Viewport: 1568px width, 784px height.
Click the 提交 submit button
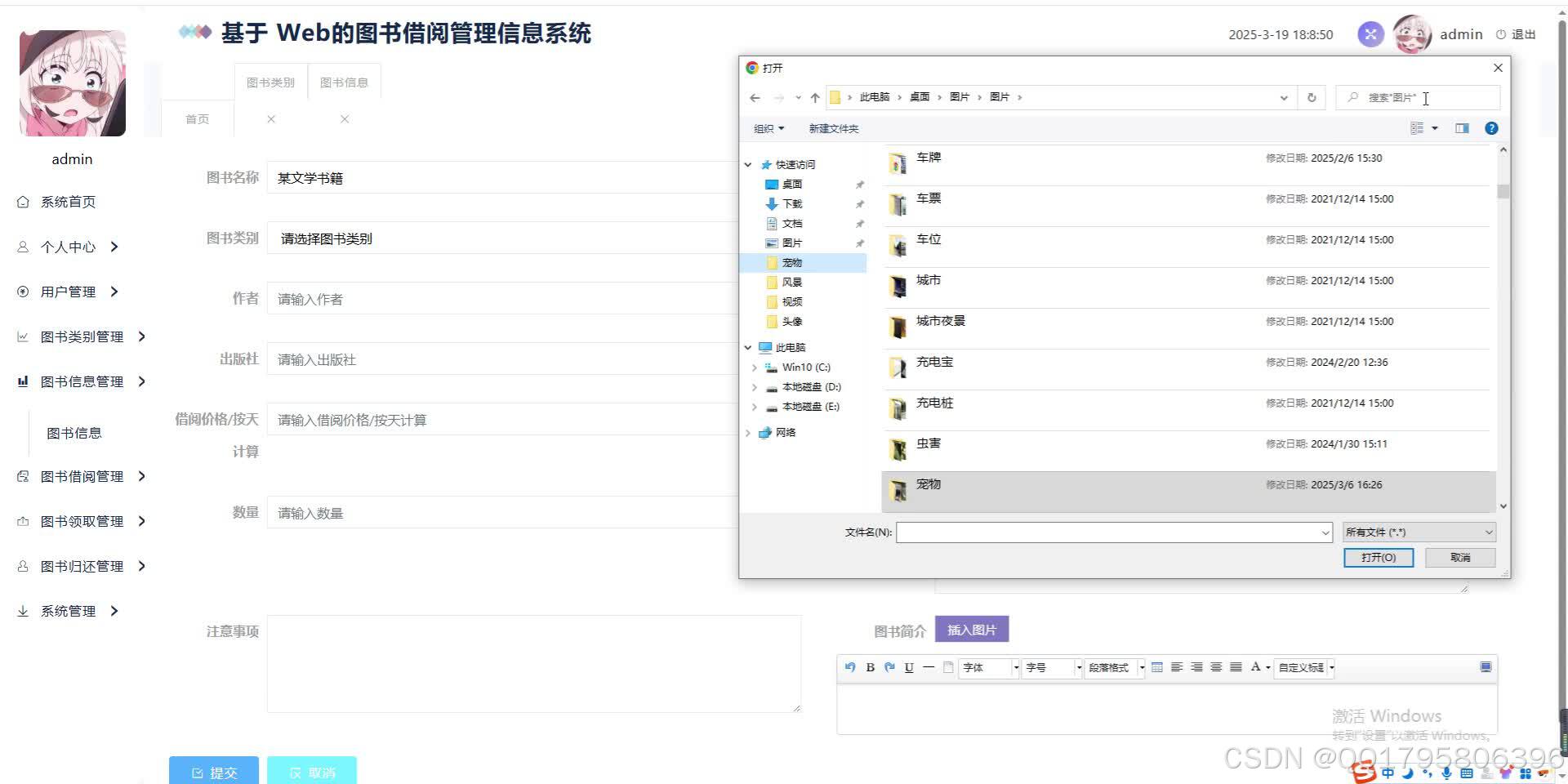214,771
